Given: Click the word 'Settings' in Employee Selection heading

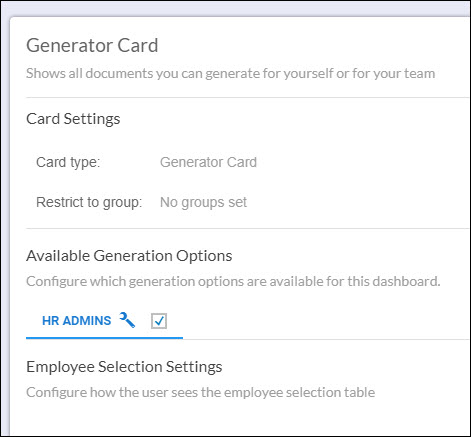Looking at the screenshot, I should [x=194, y=367].
